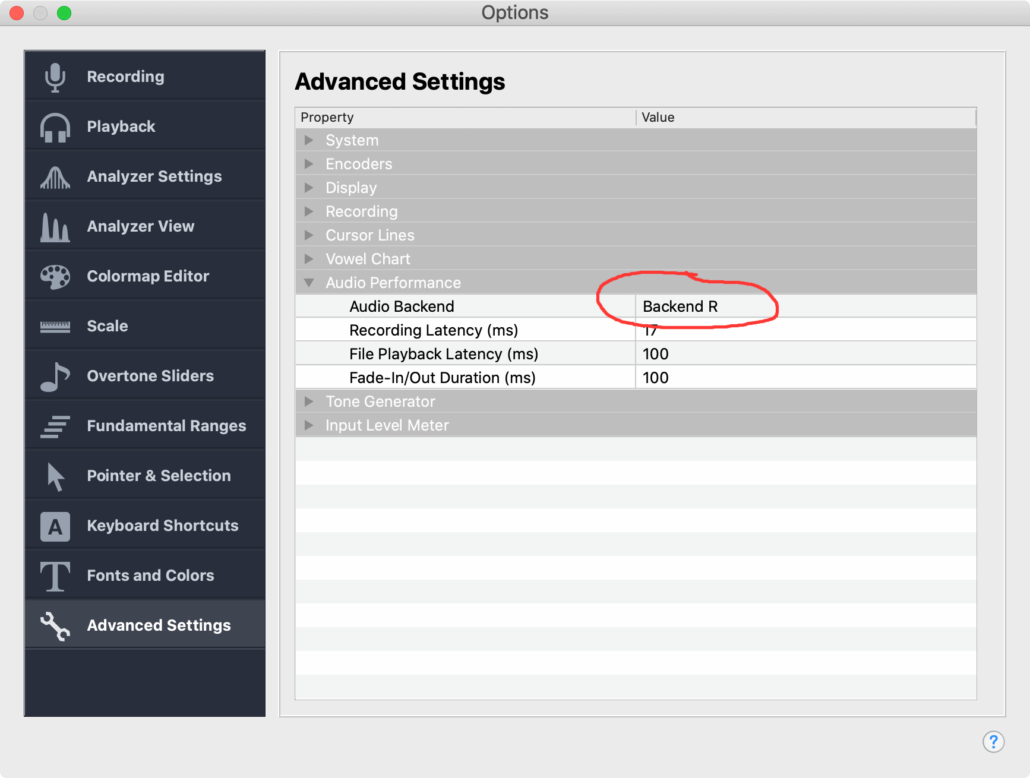
Task: Open Keyboard Shortcuts via letter A icon
Action: 54,525
